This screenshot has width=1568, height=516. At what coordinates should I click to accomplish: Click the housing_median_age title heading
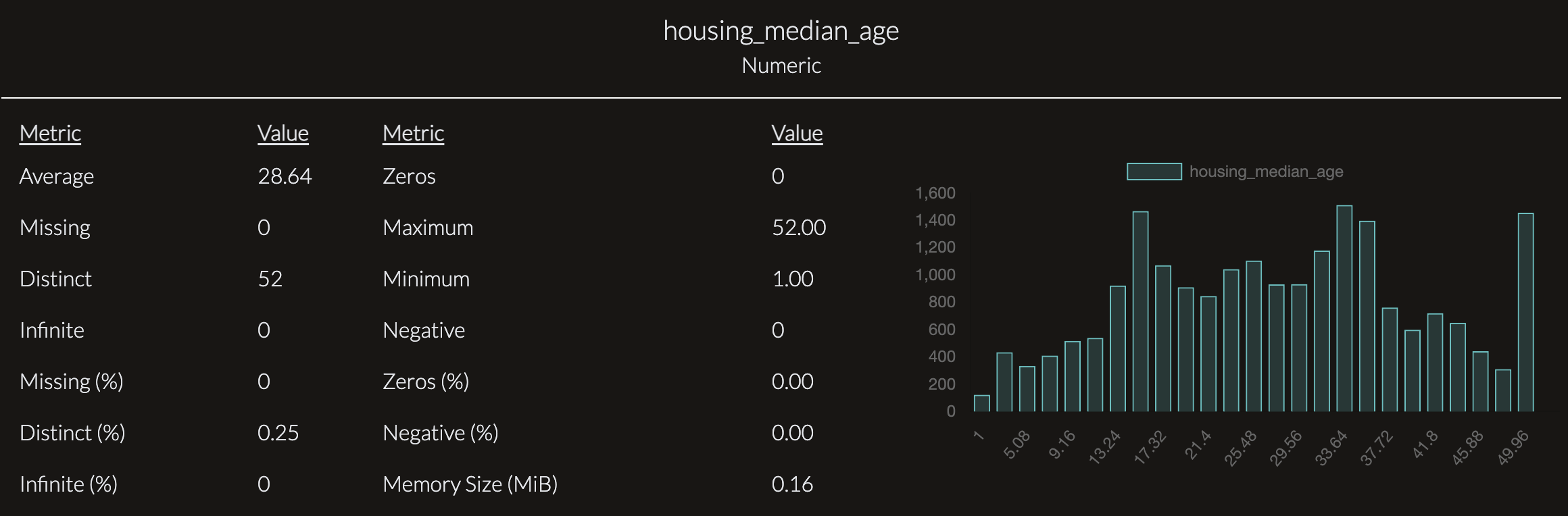click(x=781, y=31)
